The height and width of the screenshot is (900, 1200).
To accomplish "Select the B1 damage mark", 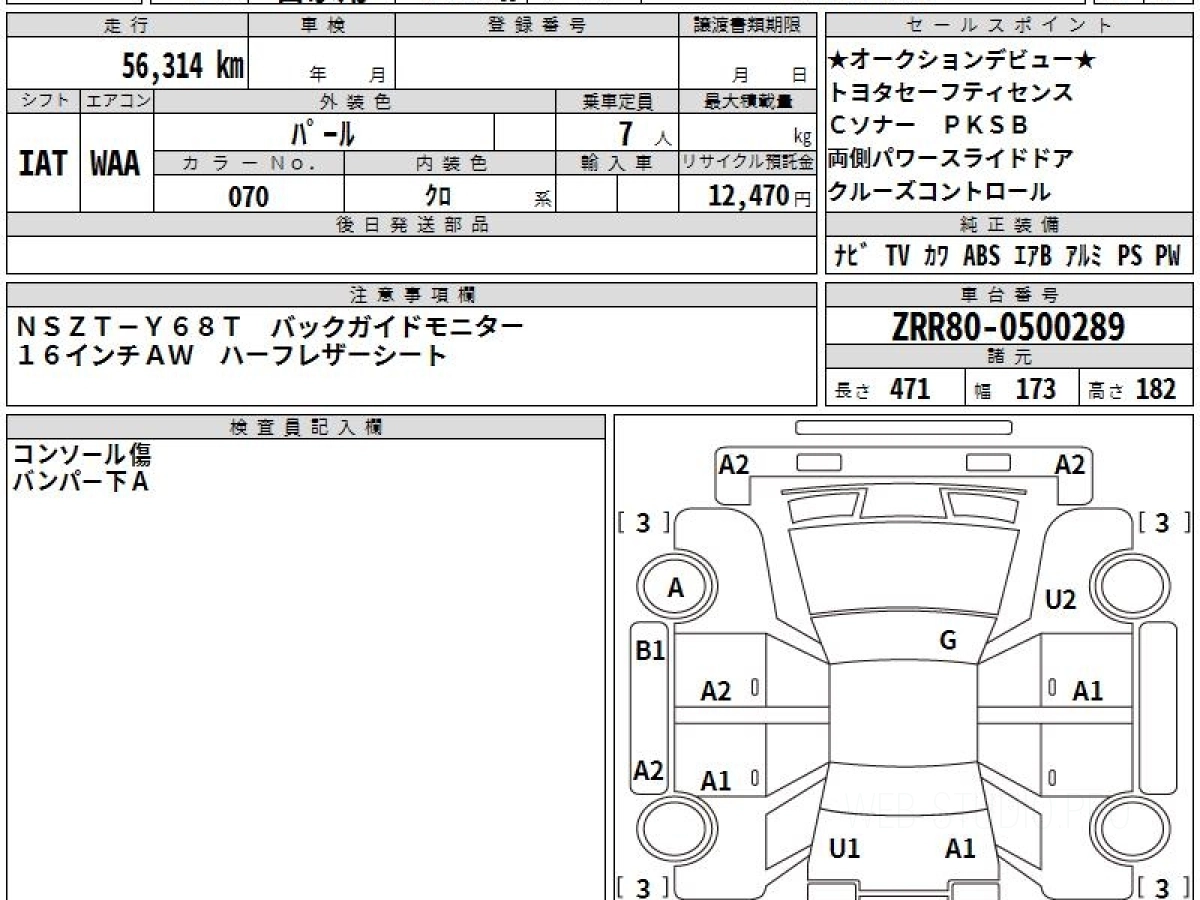I will pyautogui.click(x=650, y=651).
